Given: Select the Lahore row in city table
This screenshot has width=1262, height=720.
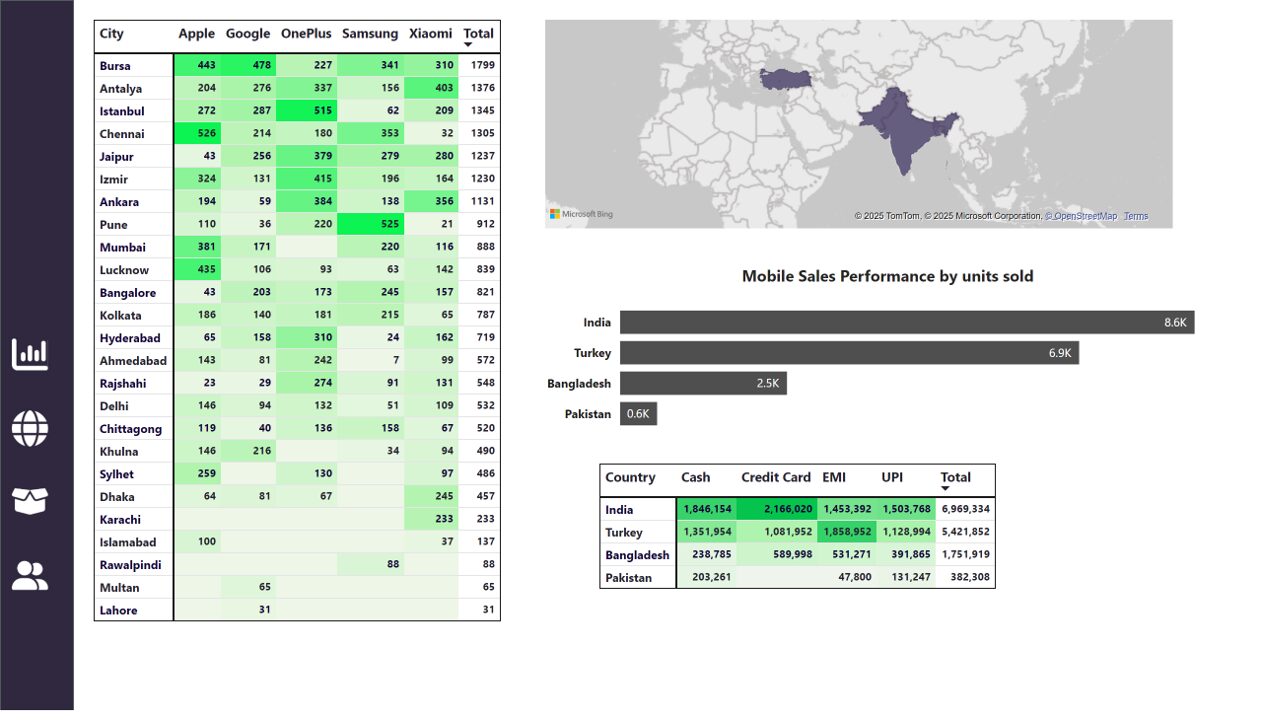Looking at the screenshot, I should pos(297,611).
